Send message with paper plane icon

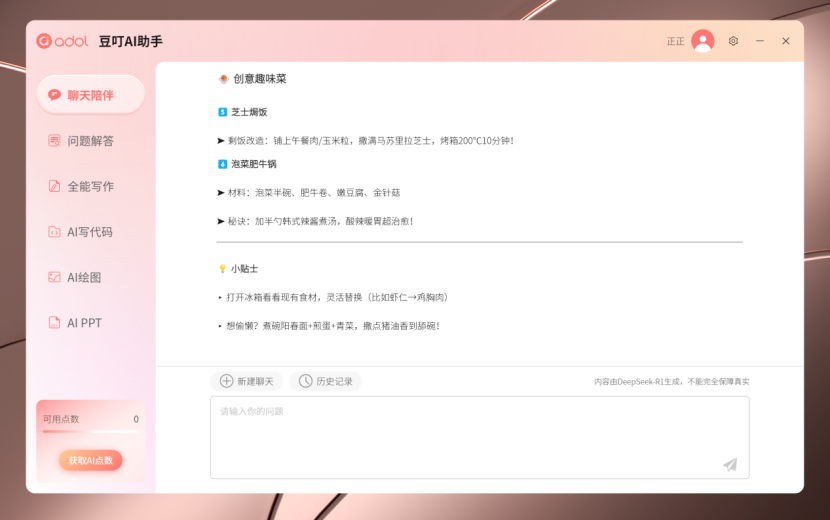point(730,464)
